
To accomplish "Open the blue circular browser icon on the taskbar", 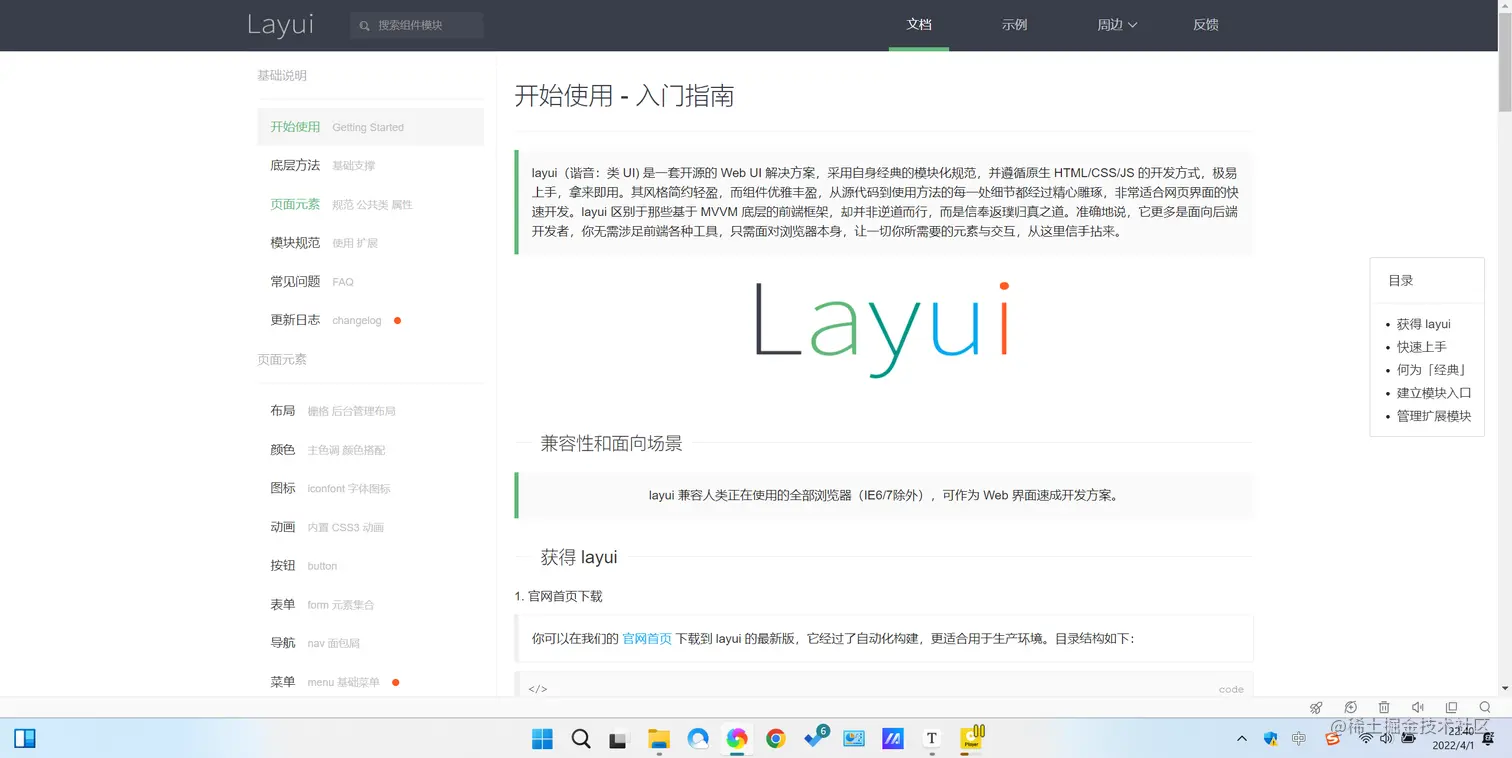I will pyautogui.click(x=698, y=739).
